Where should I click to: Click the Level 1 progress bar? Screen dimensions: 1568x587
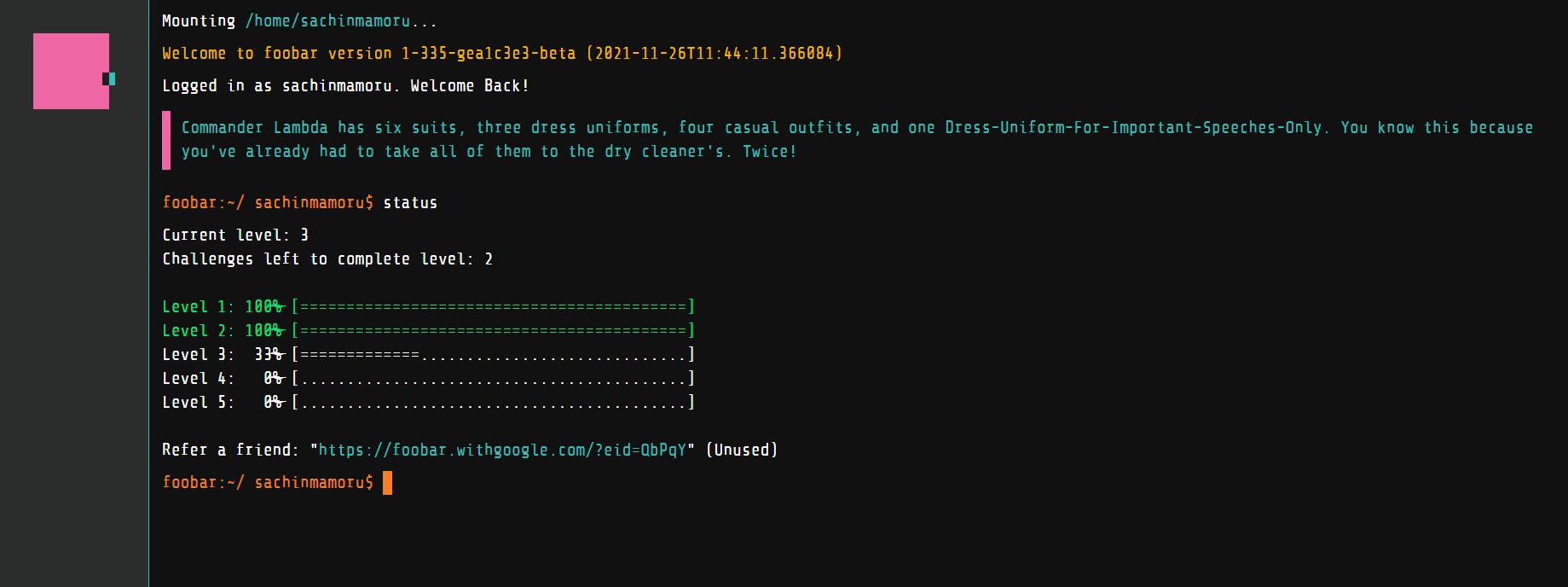[493, 306]
